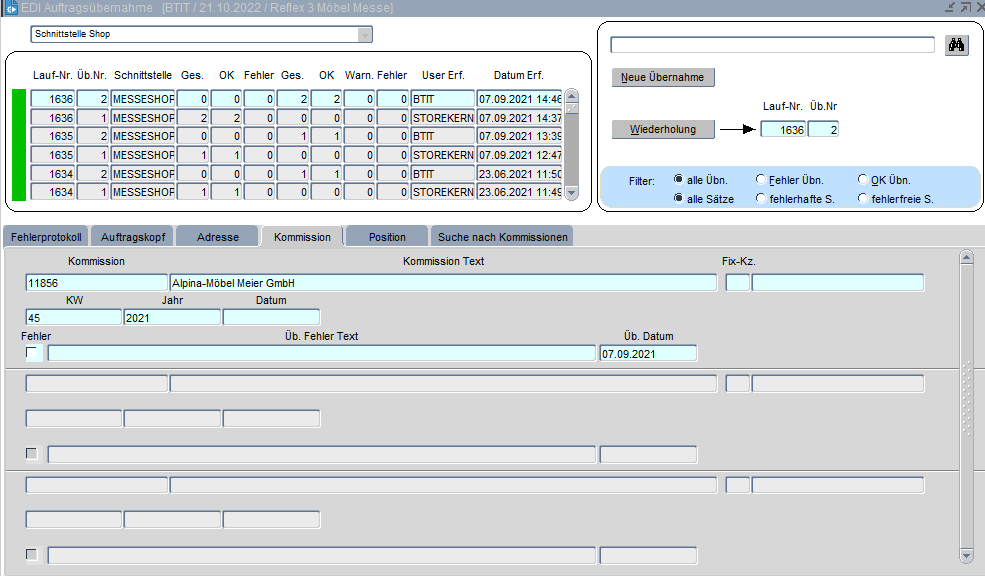Click the down arrow of the Kommission panel scrollbar
This screenshot has width=985, height=576.
coord(966,555)
